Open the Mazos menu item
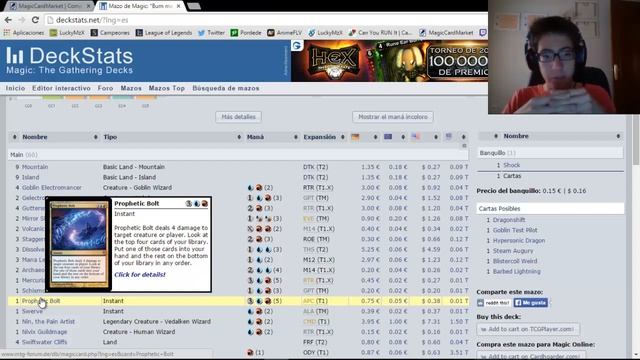 pos(131,88)
